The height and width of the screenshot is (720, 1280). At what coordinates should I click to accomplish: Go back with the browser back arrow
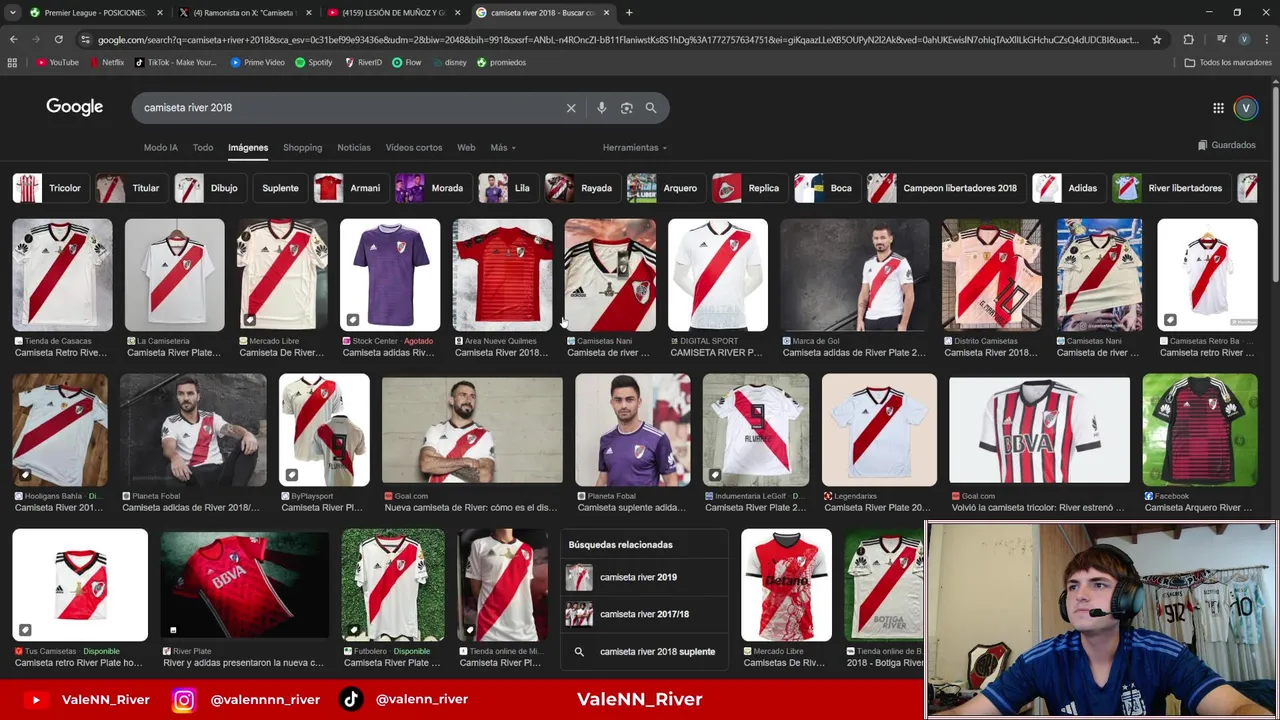pos(13,39)
